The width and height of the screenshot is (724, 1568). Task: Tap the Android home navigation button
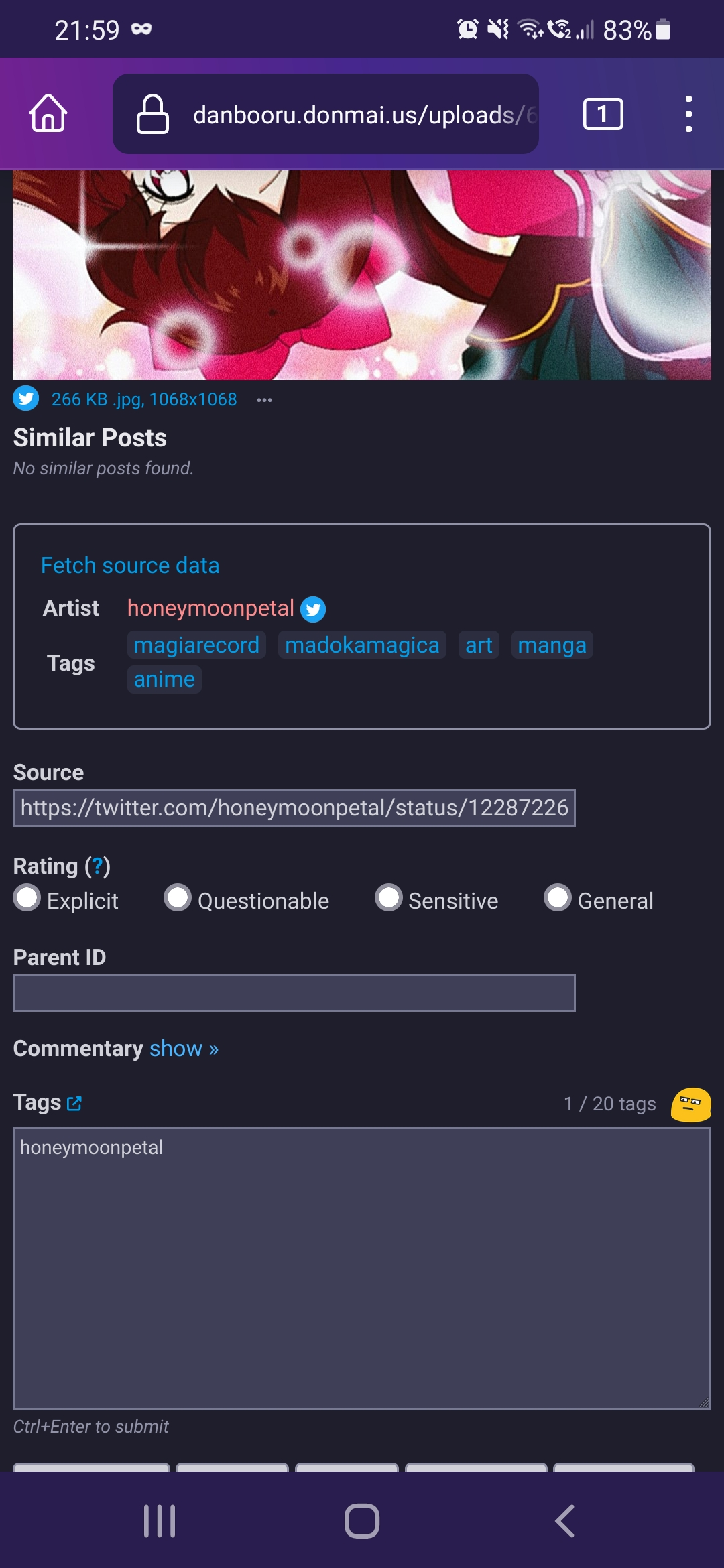[x=362, y=1521]
